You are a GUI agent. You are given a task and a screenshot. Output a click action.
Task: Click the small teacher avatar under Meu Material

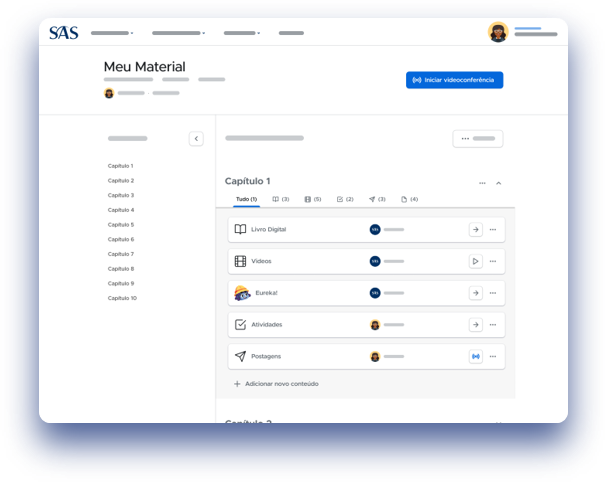tap(109, 93)
